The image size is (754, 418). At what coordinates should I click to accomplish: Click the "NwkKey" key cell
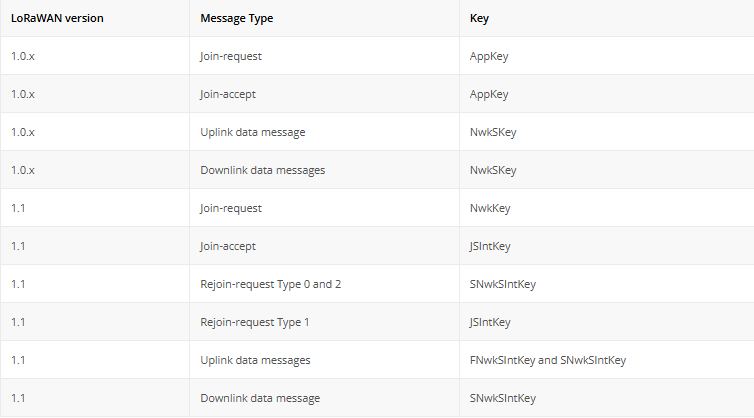tap(490, 208)
